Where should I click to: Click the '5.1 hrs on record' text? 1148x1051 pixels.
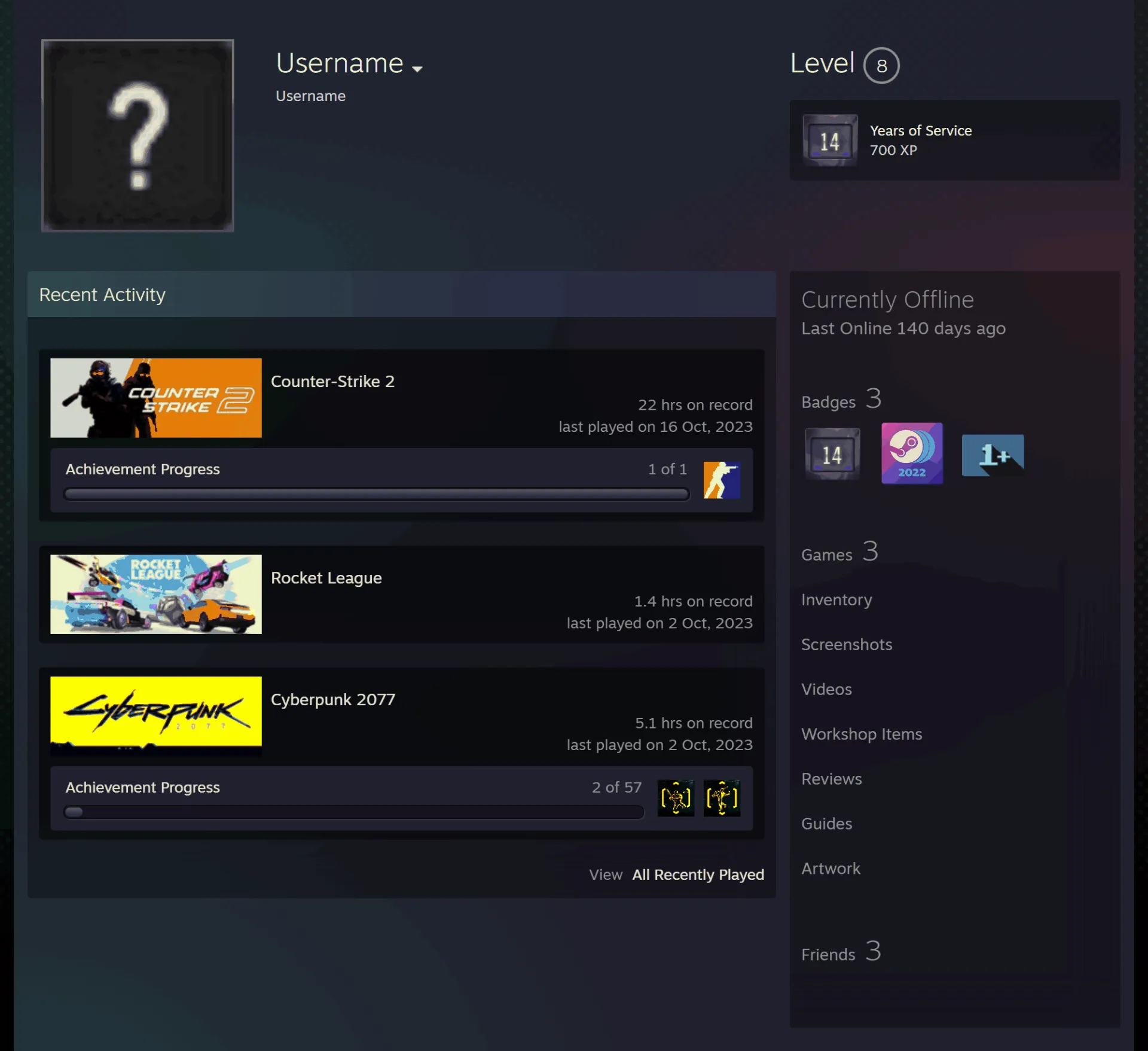coord(694,723)
